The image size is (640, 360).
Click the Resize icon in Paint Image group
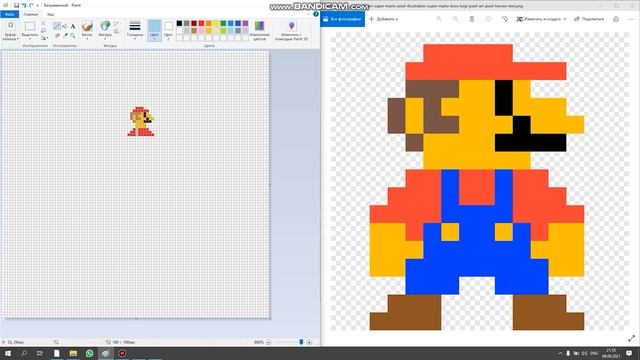click(x=43, y=31)
